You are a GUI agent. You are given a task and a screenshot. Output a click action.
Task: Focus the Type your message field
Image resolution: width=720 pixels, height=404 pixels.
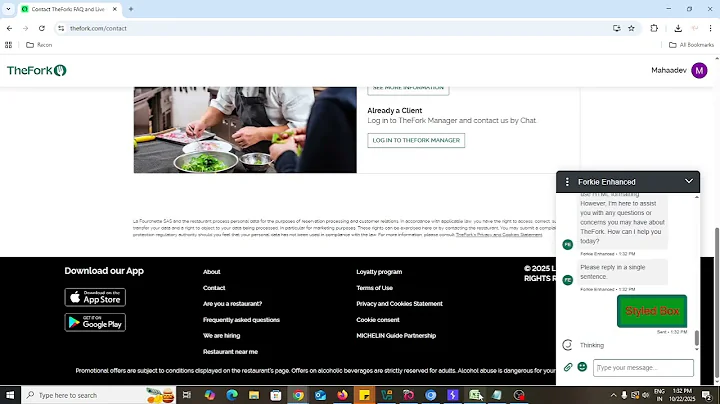[x=643, y=368]
